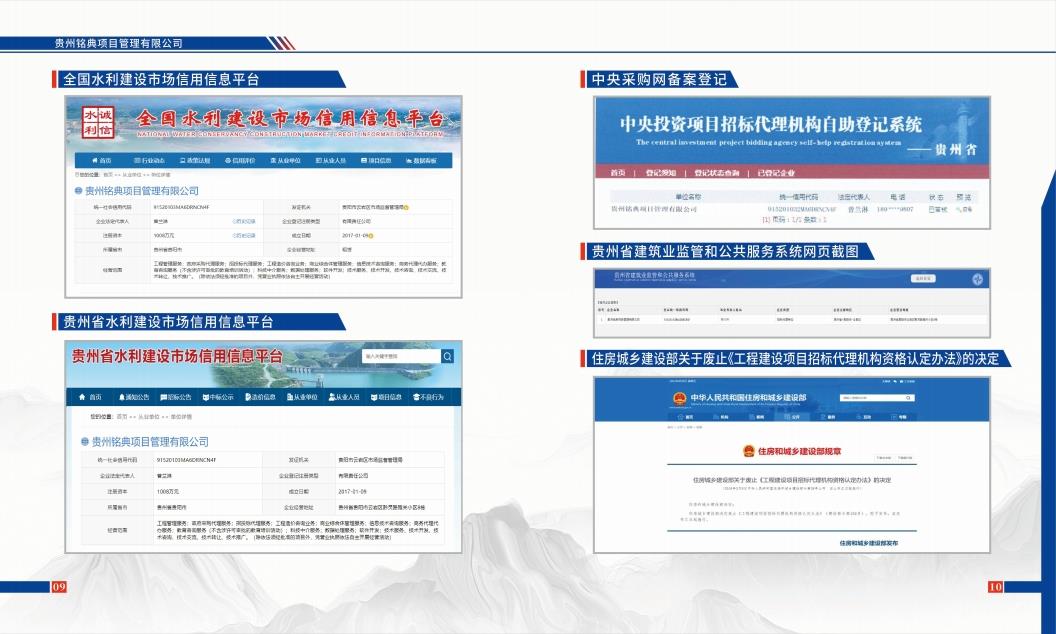Click the 贵州省水利建设市场信用信息平台 banner title
The width and height of the screenshot is (1056, 634).
click(x=177, y=356)
